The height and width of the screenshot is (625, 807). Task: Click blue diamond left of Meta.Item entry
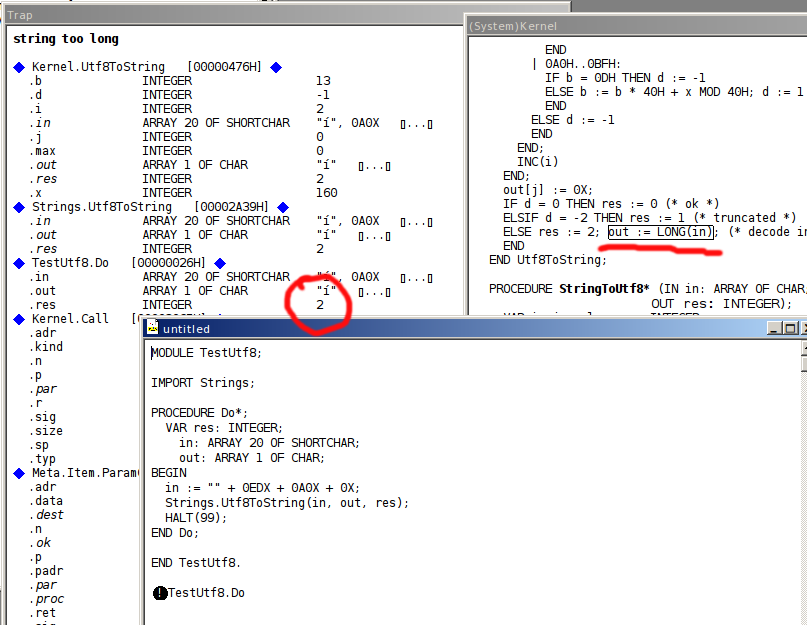(x=18, y=473)
